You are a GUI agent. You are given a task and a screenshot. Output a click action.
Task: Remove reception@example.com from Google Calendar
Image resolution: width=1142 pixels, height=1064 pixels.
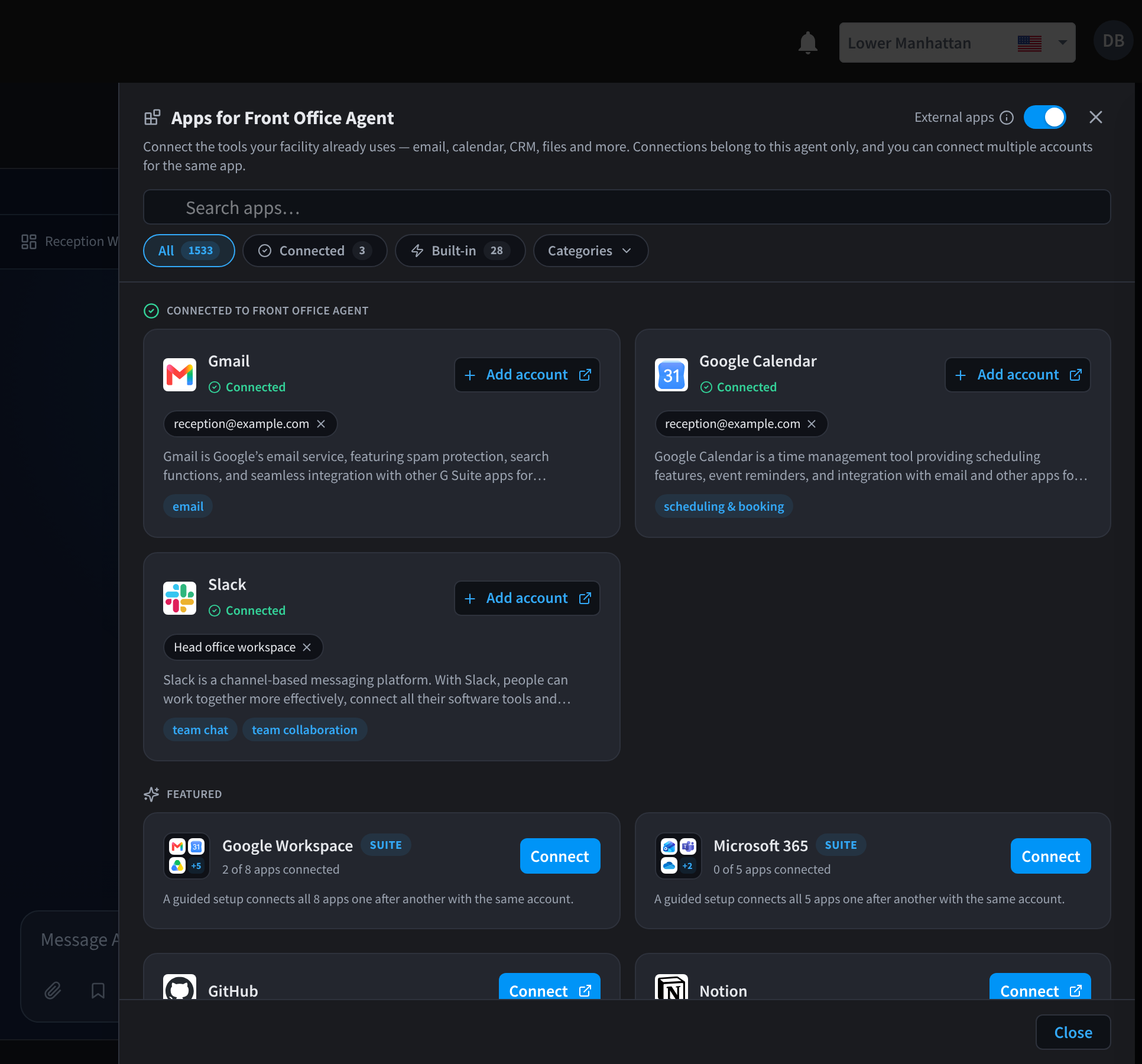pos(812,424)
